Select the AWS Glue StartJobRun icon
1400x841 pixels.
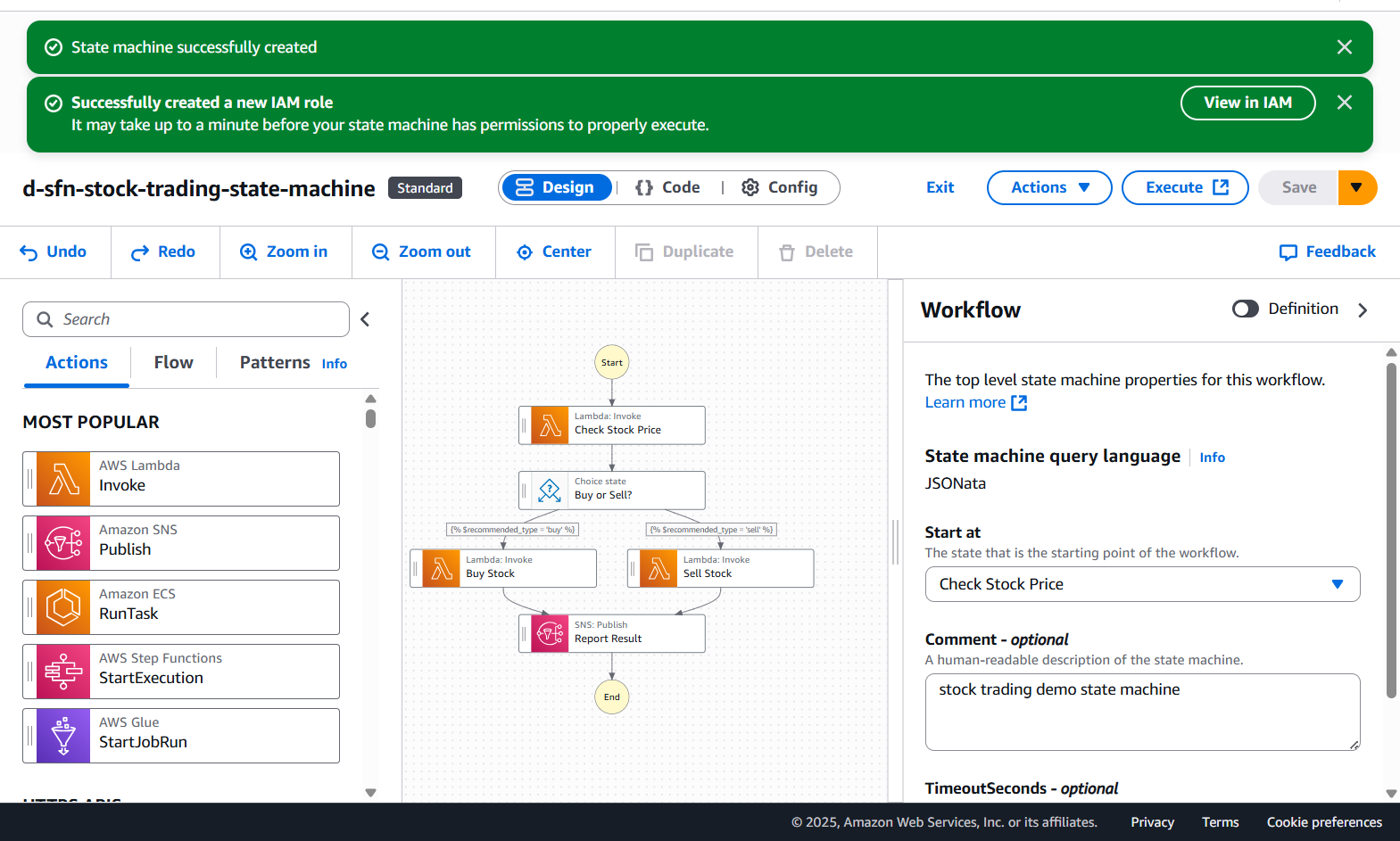point(63,736)
